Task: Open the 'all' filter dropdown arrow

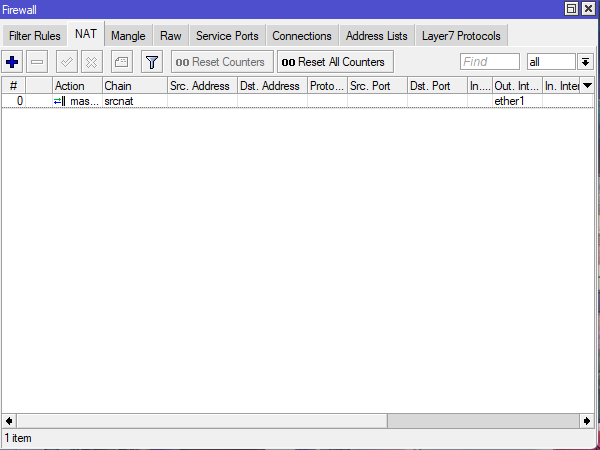Action: coord(585,62)
